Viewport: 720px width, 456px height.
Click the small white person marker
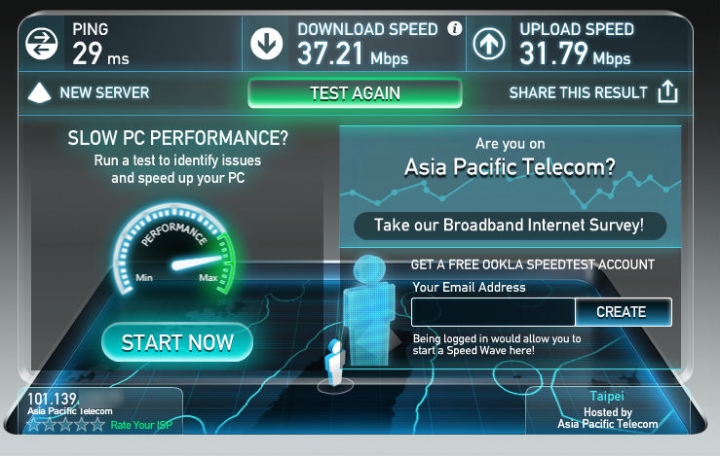(336, 363)
